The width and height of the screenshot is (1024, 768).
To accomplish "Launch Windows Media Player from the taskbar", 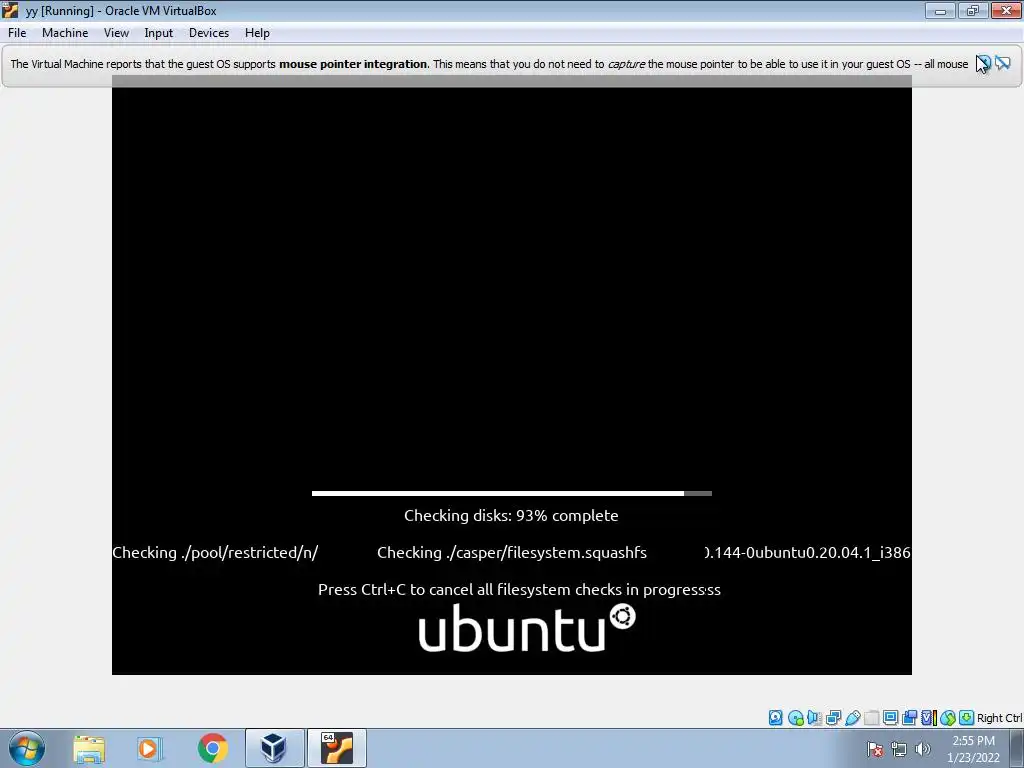I will tap(150, 748).
